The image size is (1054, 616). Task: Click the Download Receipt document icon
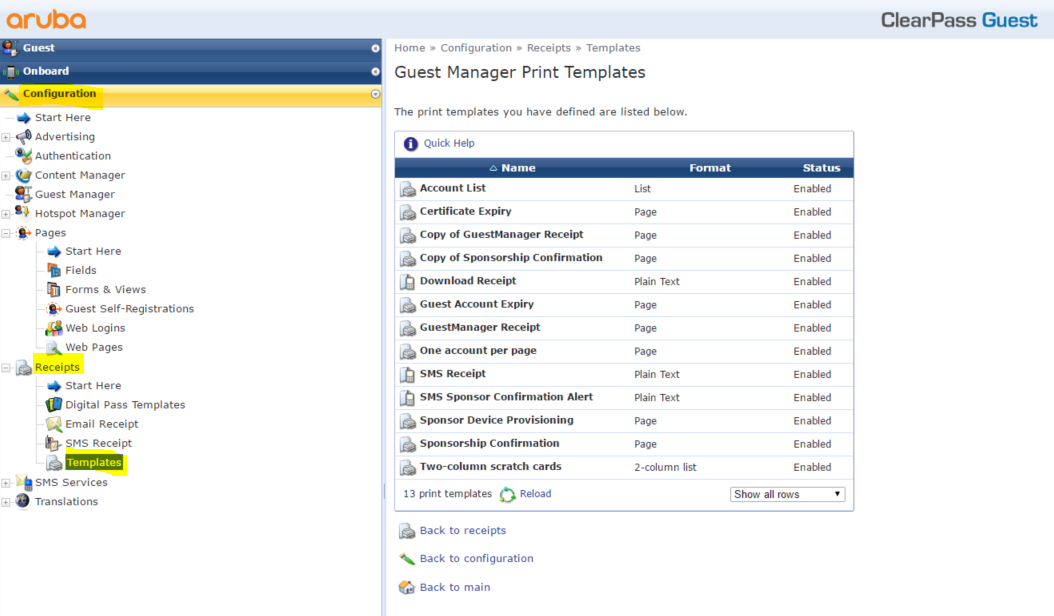click(x=407, y=282)
